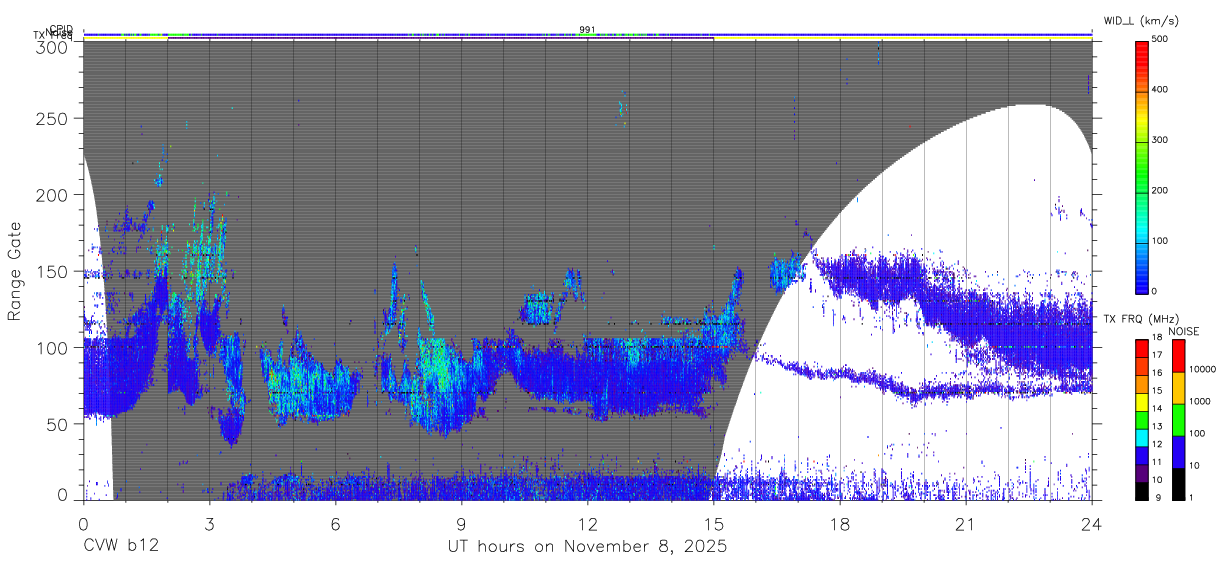This screenshot has height=567, width=1228.
Task: Click the green swatch in NOISE legend
Action: click(1178, 420)
